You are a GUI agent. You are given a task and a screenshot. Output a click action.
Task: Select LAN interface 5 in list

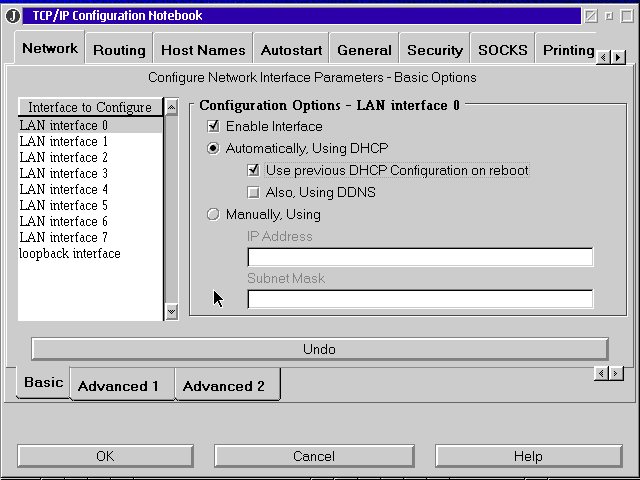tap(90, 205)
